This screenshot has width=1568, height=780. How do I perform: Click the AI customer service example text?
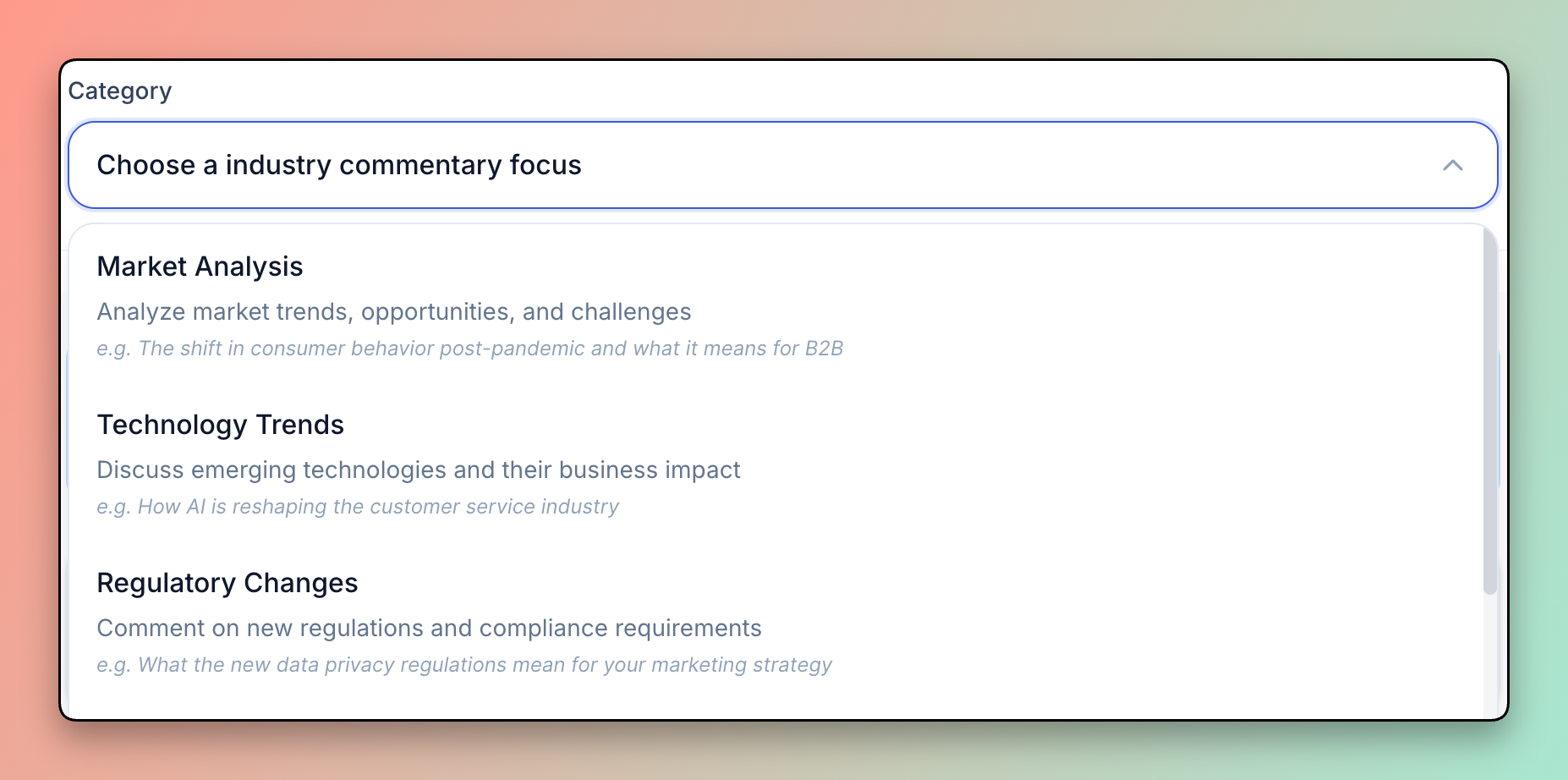pyautogui.click(x=358, y=507)
